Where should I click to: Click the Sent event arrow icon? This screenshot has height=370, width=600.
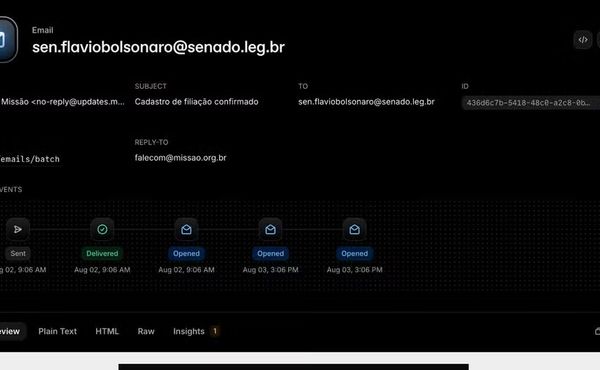pos(18,229)
